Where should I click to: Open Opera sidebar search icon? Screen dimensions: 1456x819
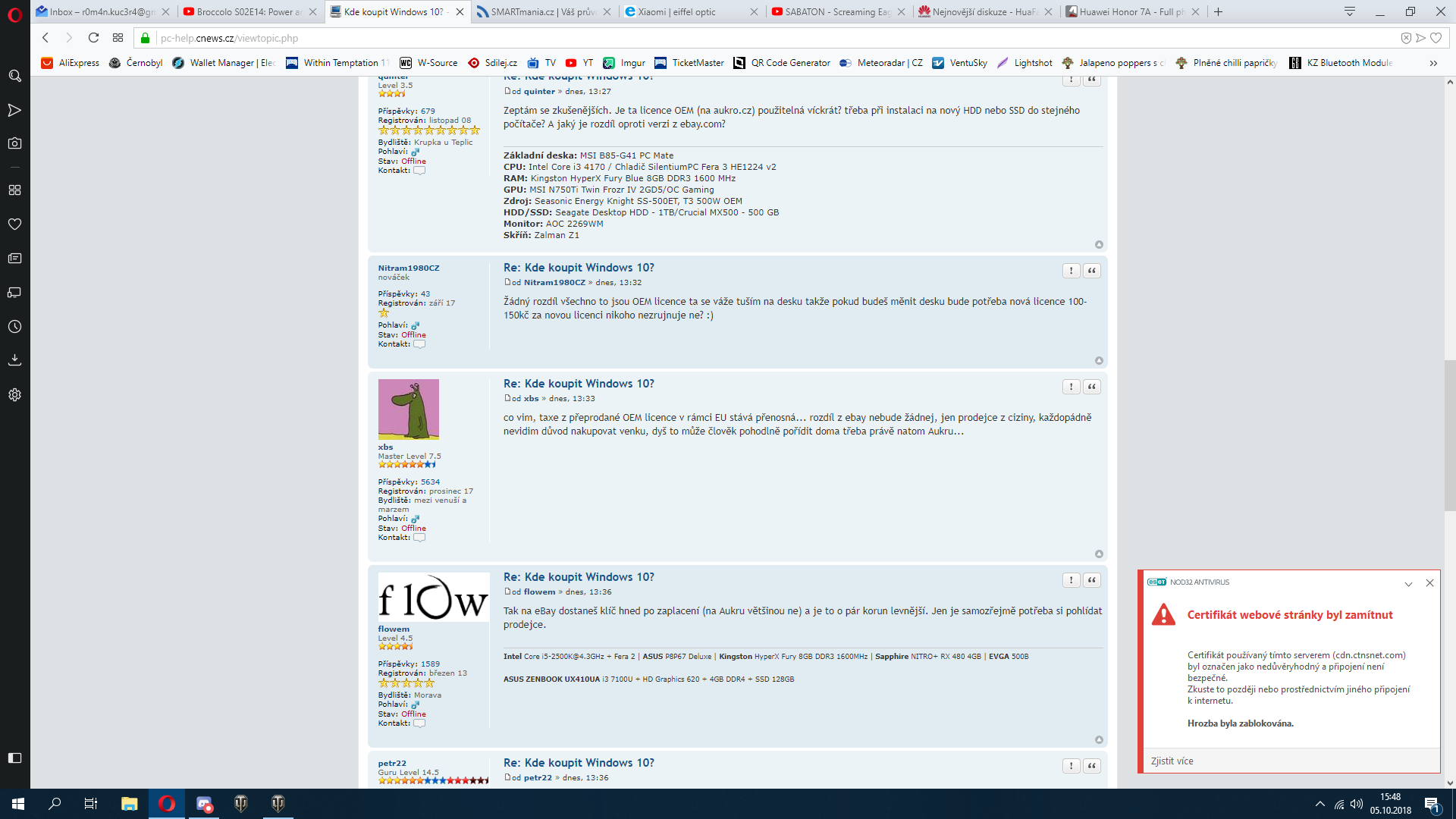click(x=14, y=76)
